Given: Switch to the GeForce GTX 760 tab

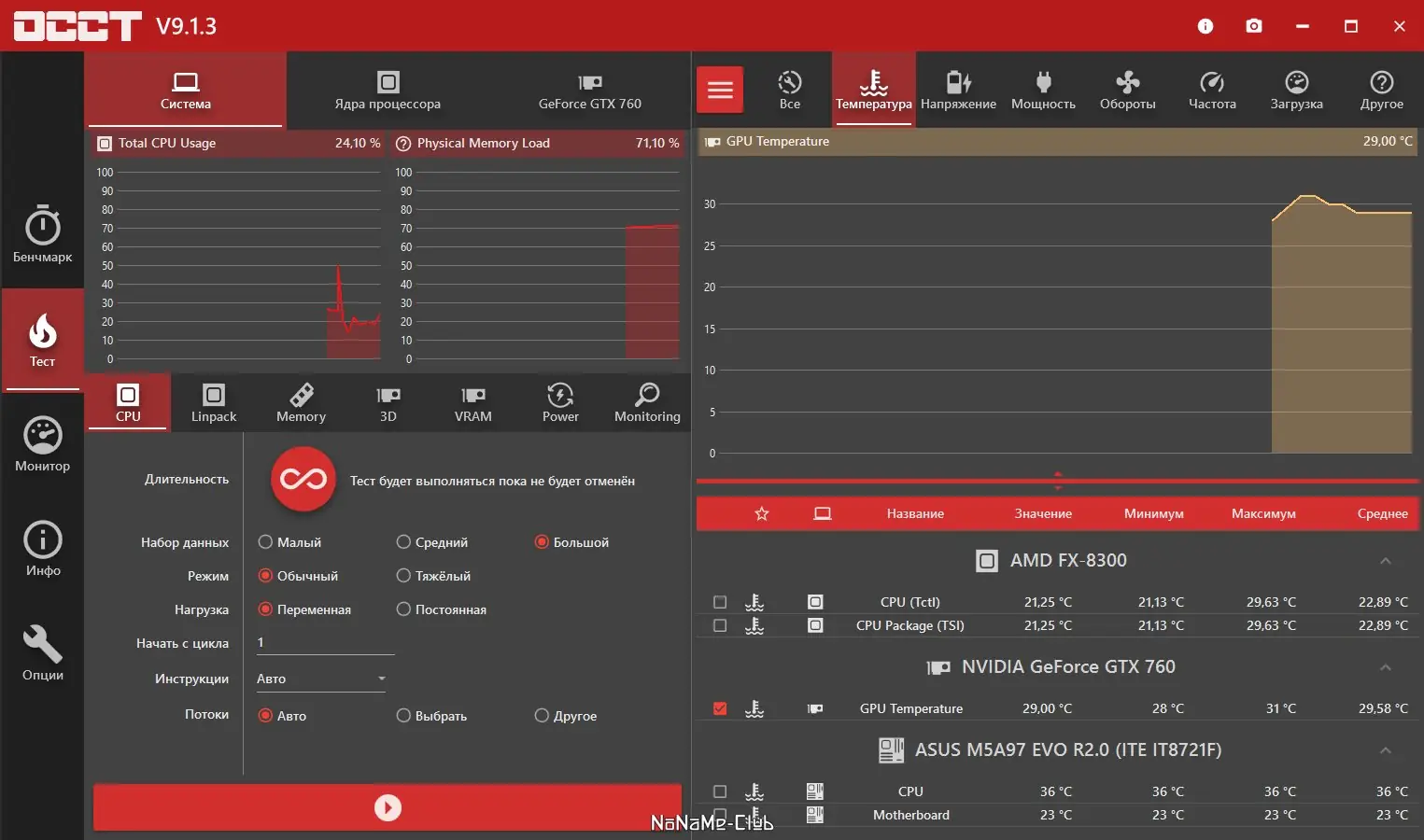Looking at the screenshot, I should coord(590,90).
